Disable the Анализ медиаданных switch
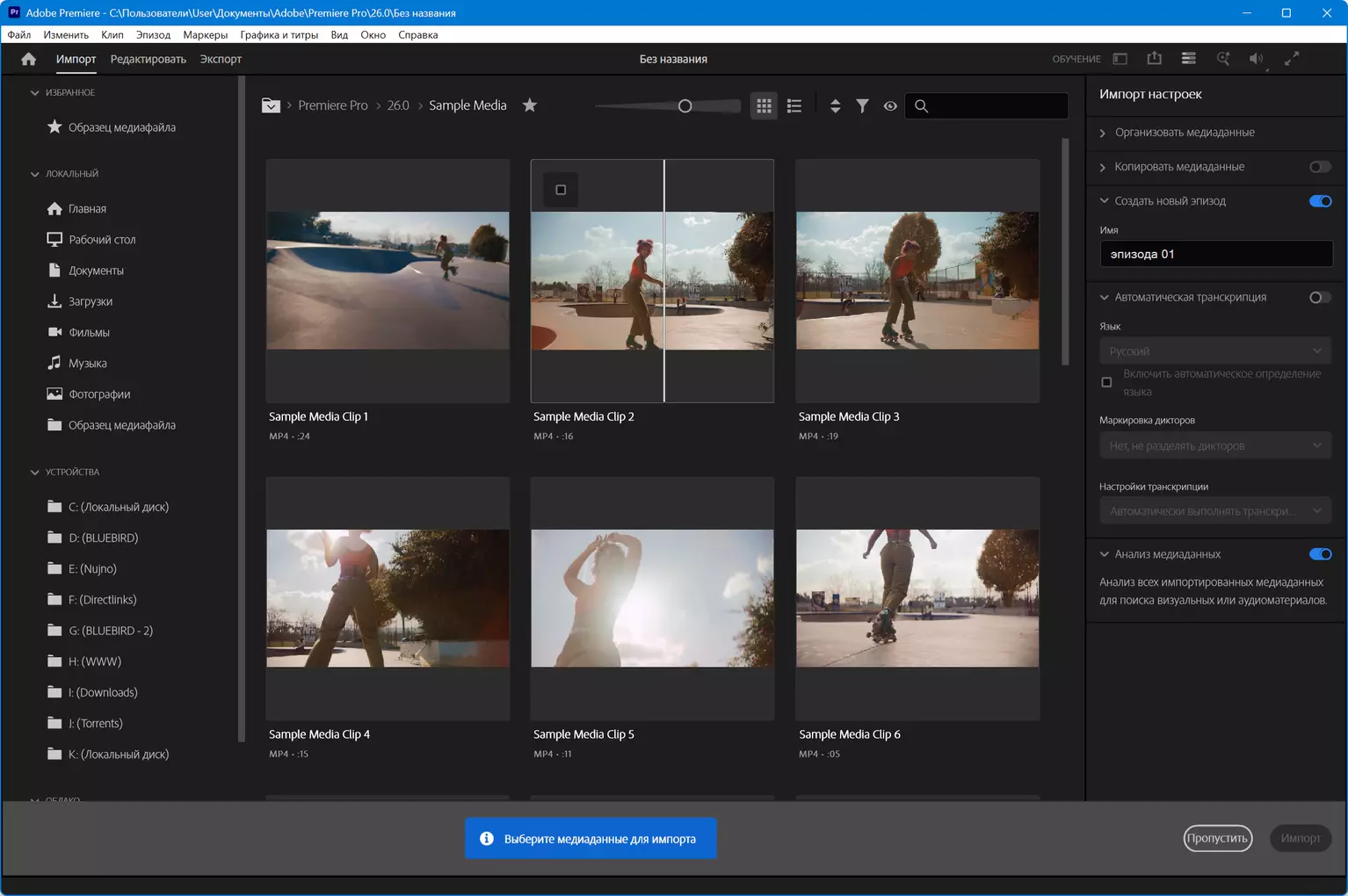Screen dimensions: 1348x896 tap(1320, 554)
